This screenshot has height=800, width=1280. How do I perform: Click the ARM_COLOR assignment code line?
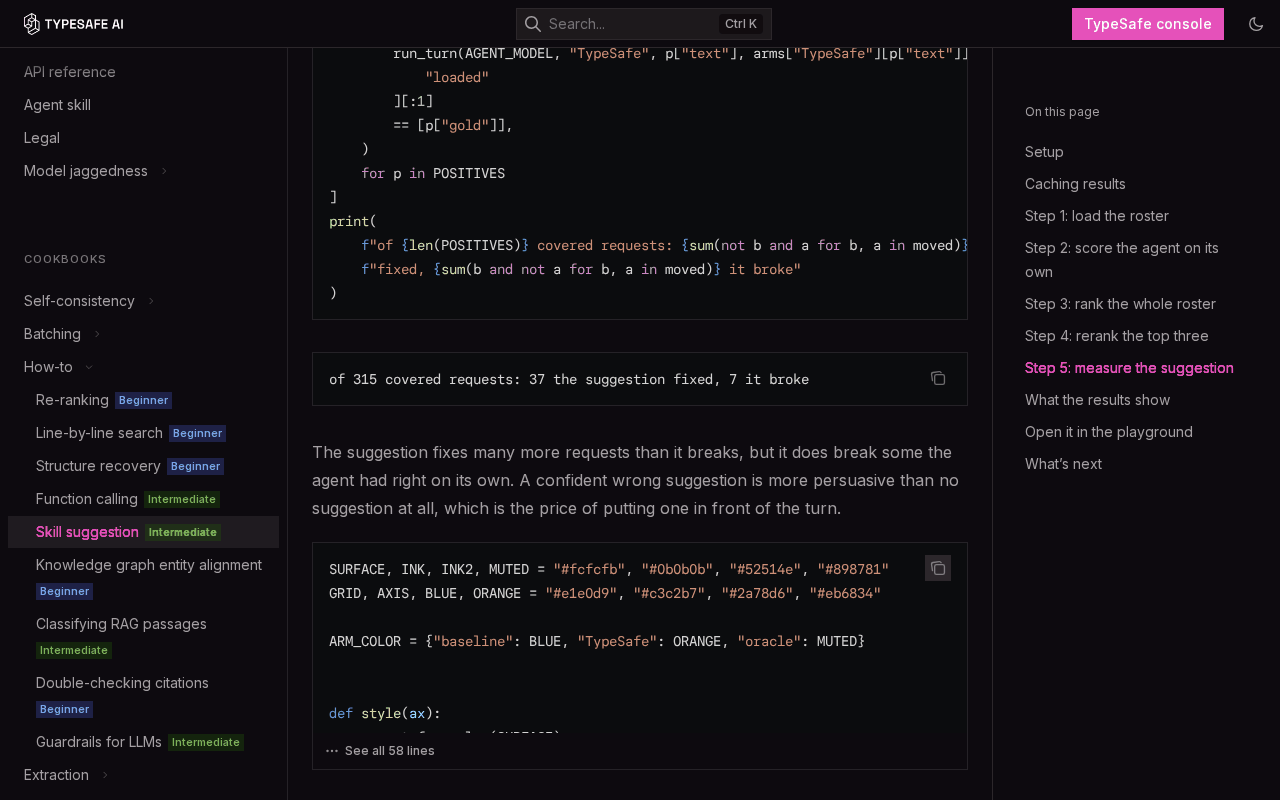click(597, 641)
